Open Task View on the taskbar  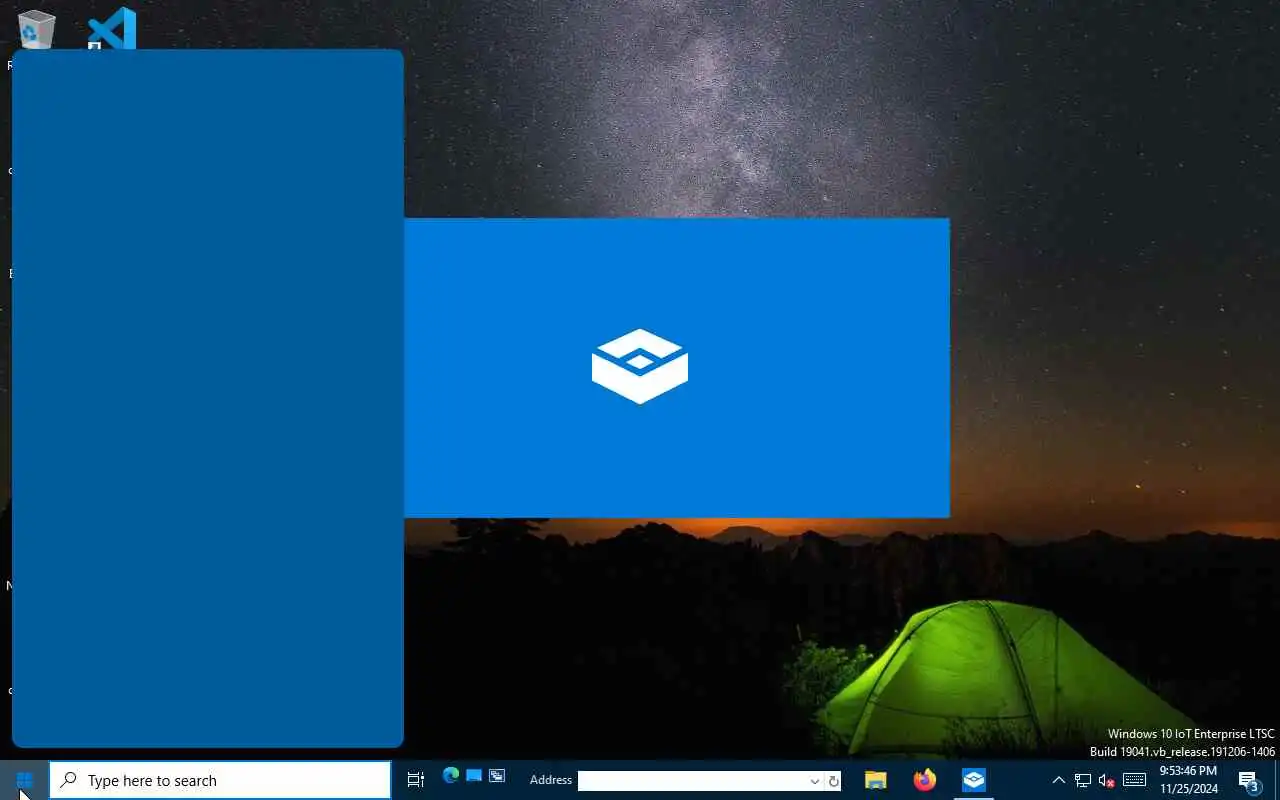click(x=416, y=780)
